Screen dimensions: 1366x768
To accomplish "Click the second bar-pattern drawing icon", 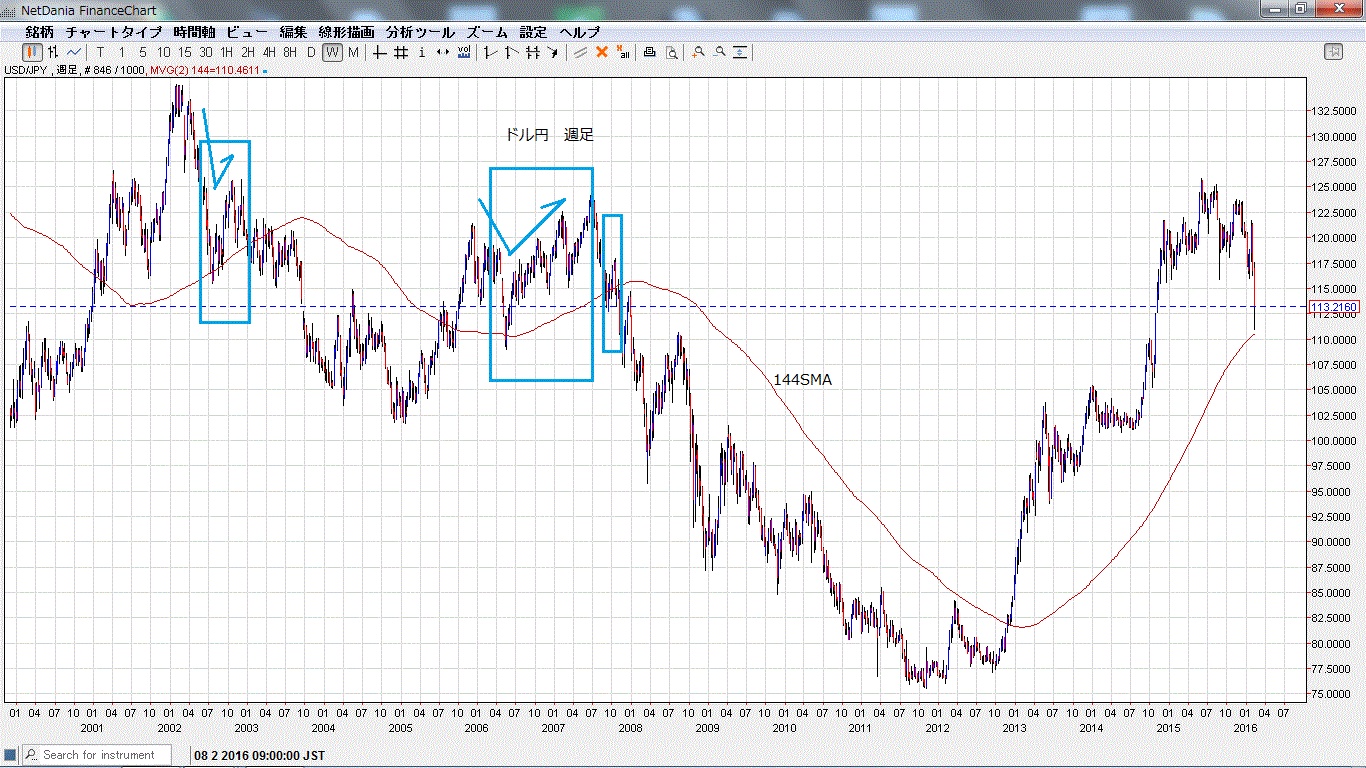I will pyautogui.click(x=512, y=52).
